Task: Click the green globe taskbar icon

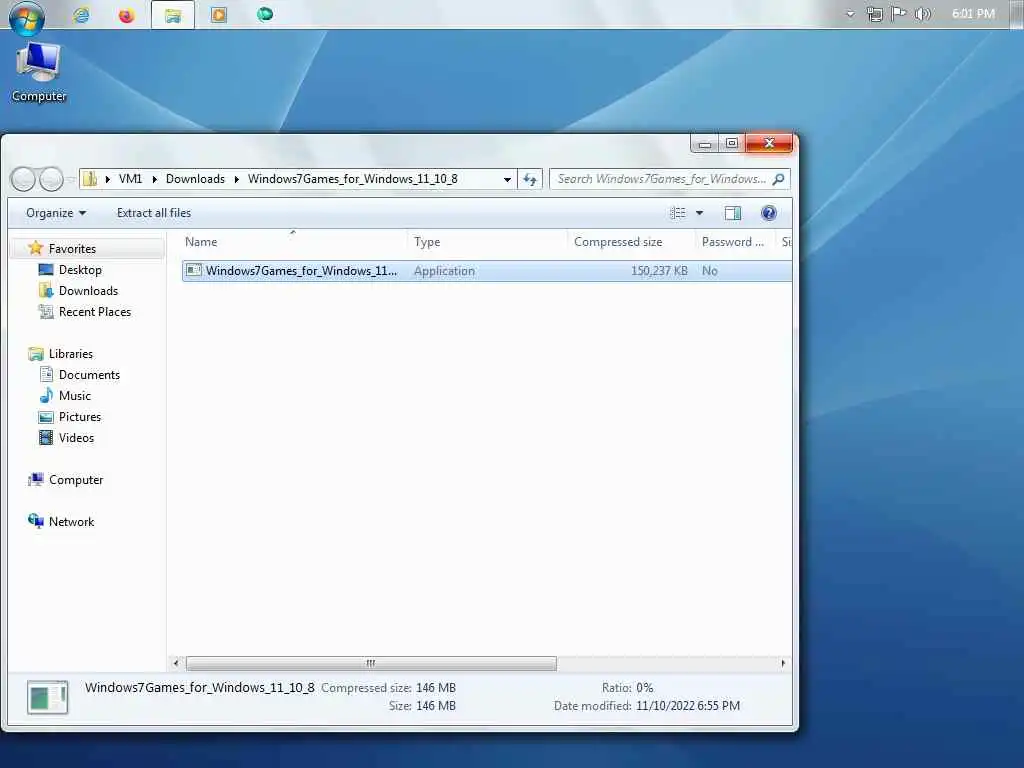Action: point(264,14)
